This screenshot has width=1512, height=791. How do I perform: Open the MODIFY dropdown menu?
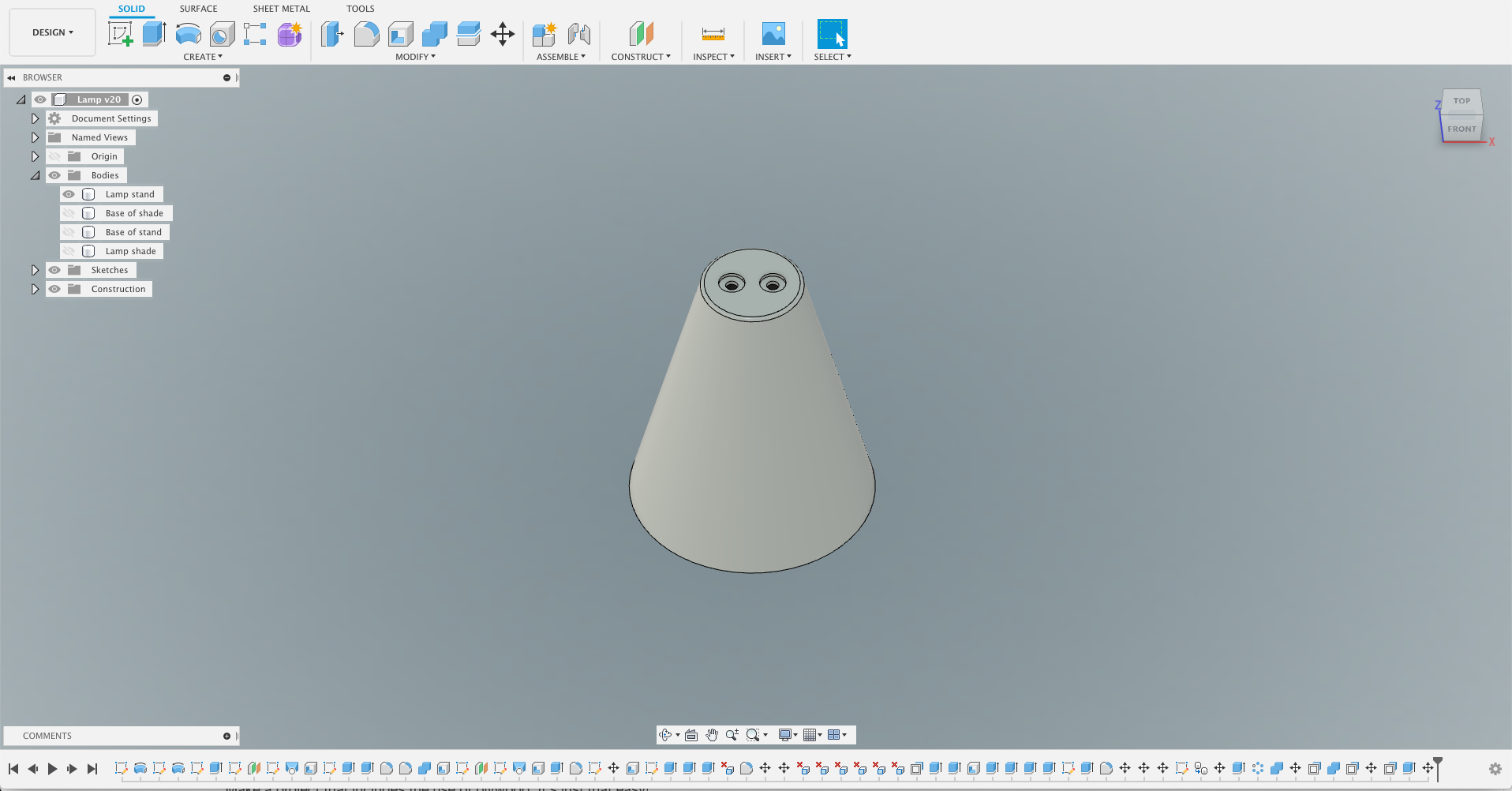pos(414,56)
